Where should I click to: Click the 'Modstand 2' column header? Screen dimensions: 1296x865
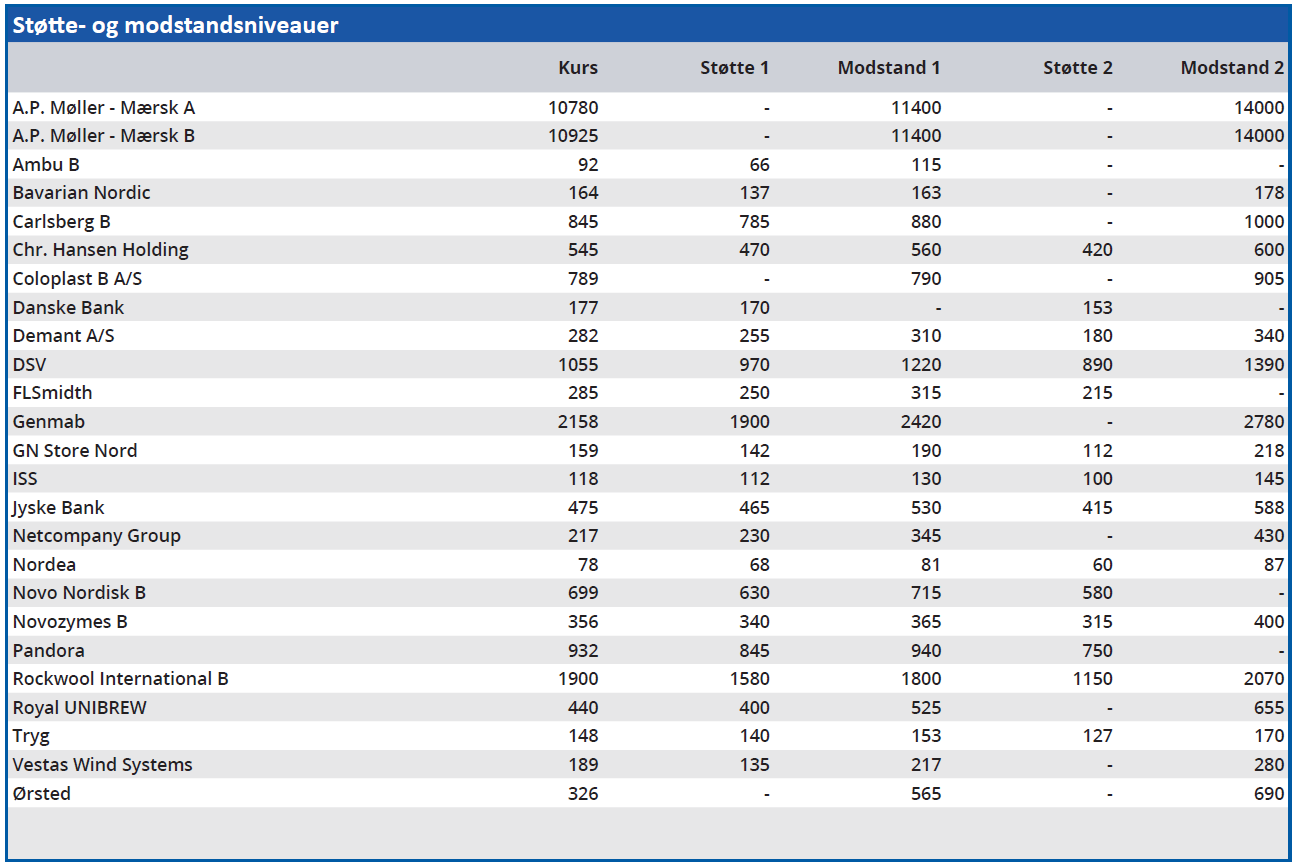click(1232, 68)
